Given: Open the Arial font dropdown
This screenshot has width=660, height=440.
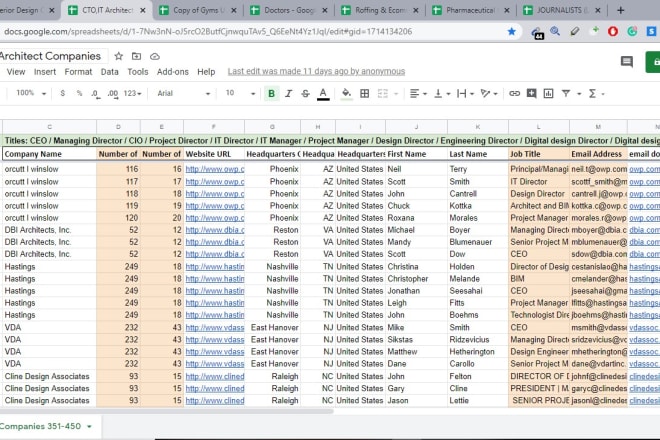Looking at the screenshot, I should pos(184,93).
